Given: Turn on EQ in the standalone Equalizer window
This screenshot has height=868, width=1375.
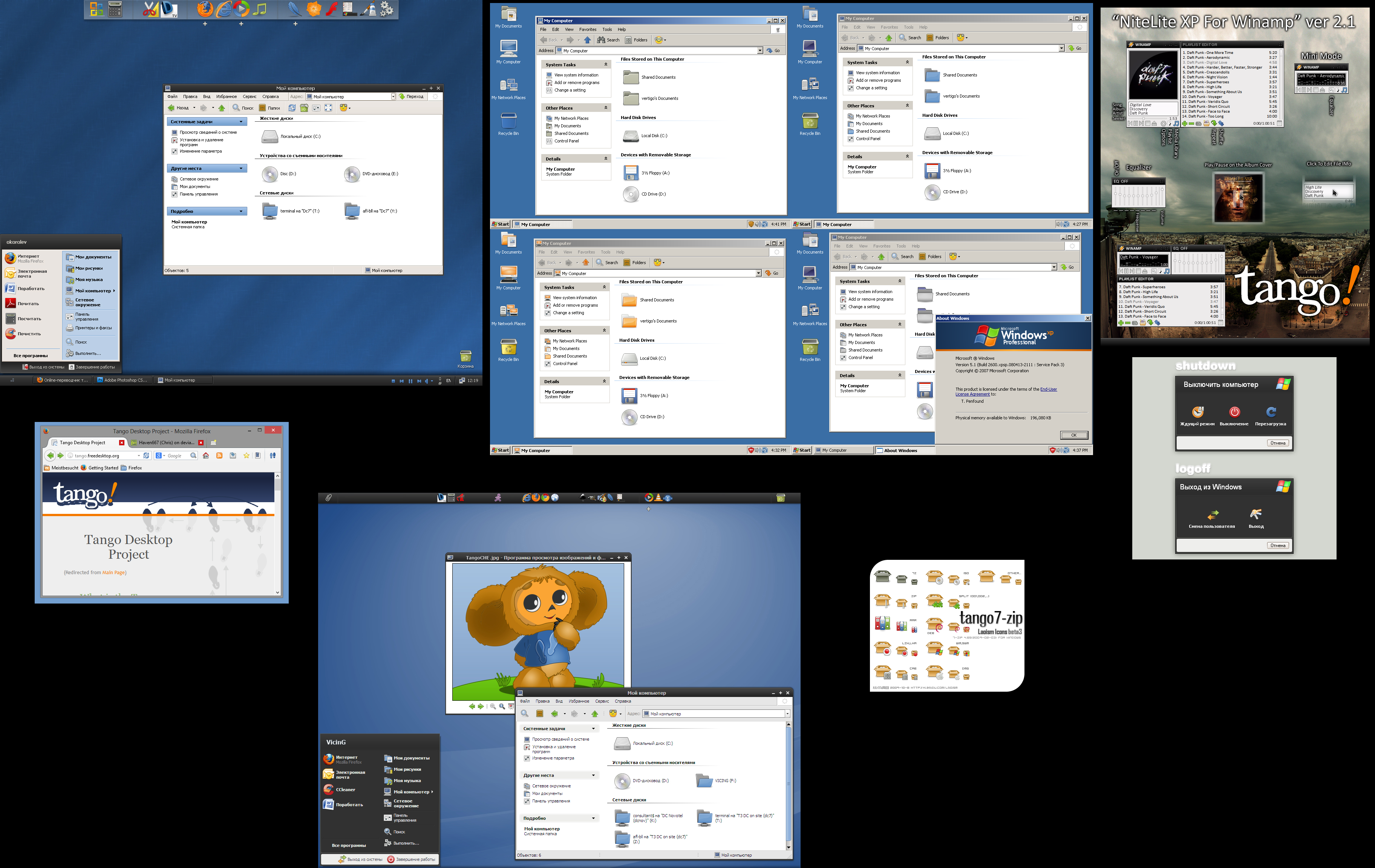Looking at the screenshot, I should (x=1121, y=182).
